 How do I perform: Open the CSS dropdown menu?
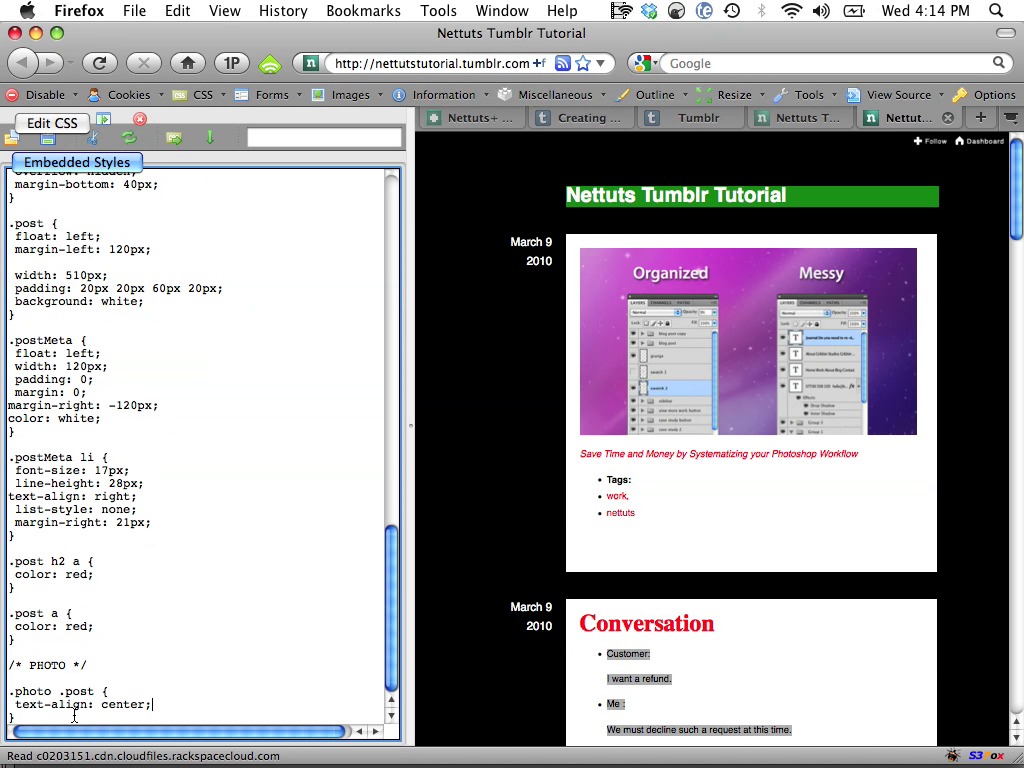tap(199, 95)
